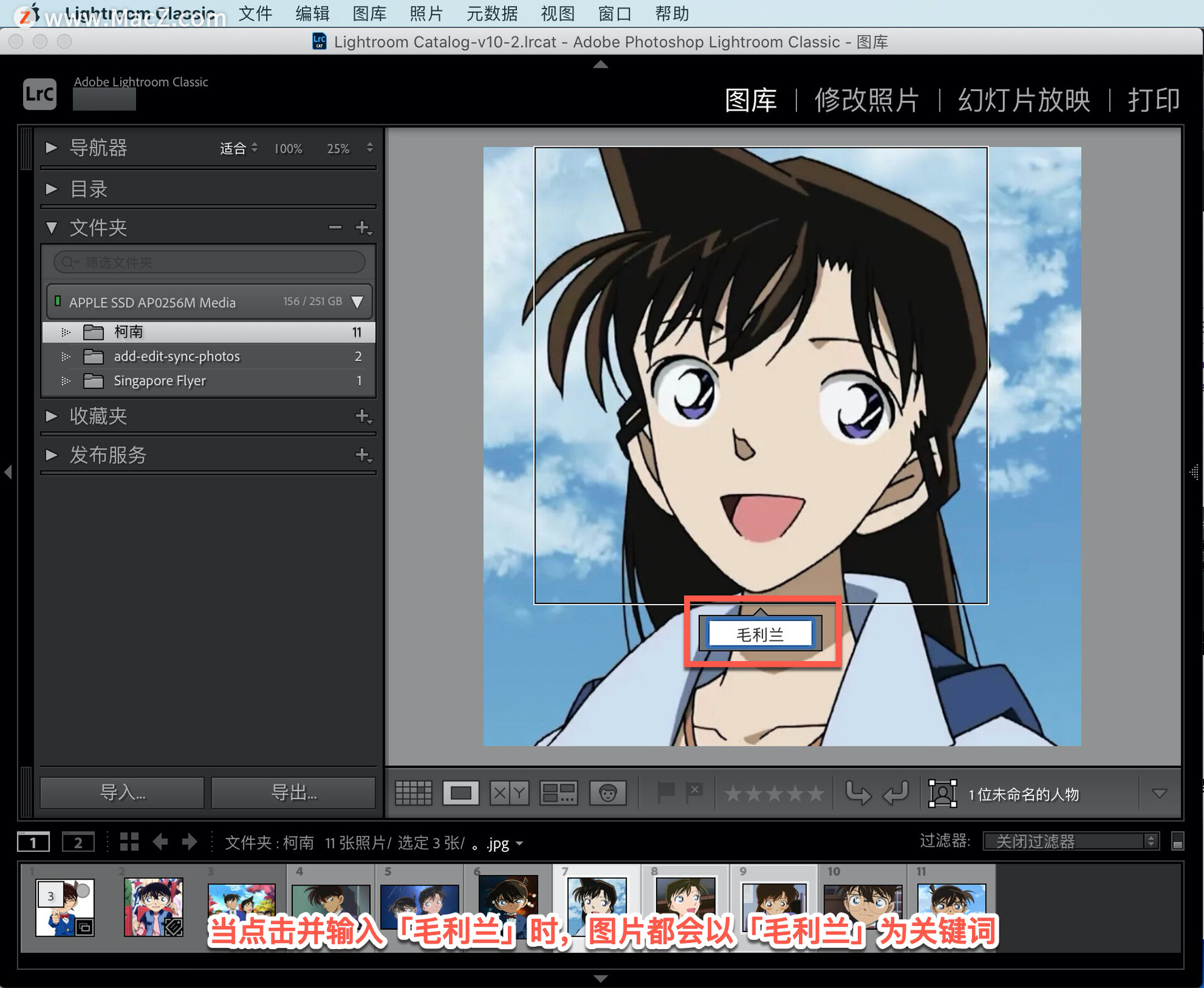Viewport: 1204px width, 988px height.
Task: Rotate photo counterclockwise
Action: (858, 794)
